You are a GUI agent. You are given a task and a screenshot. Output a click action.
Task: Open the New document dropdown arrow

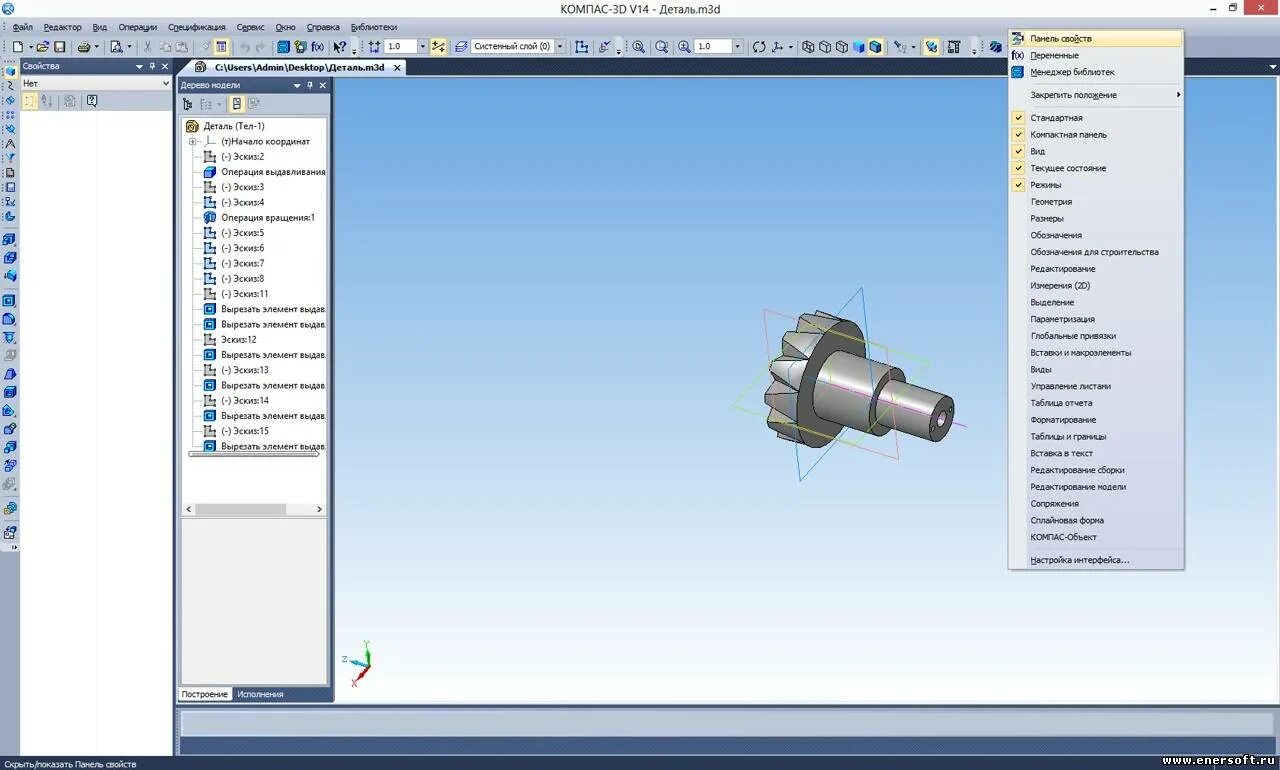pyautogui.click(x=30, y=47)
